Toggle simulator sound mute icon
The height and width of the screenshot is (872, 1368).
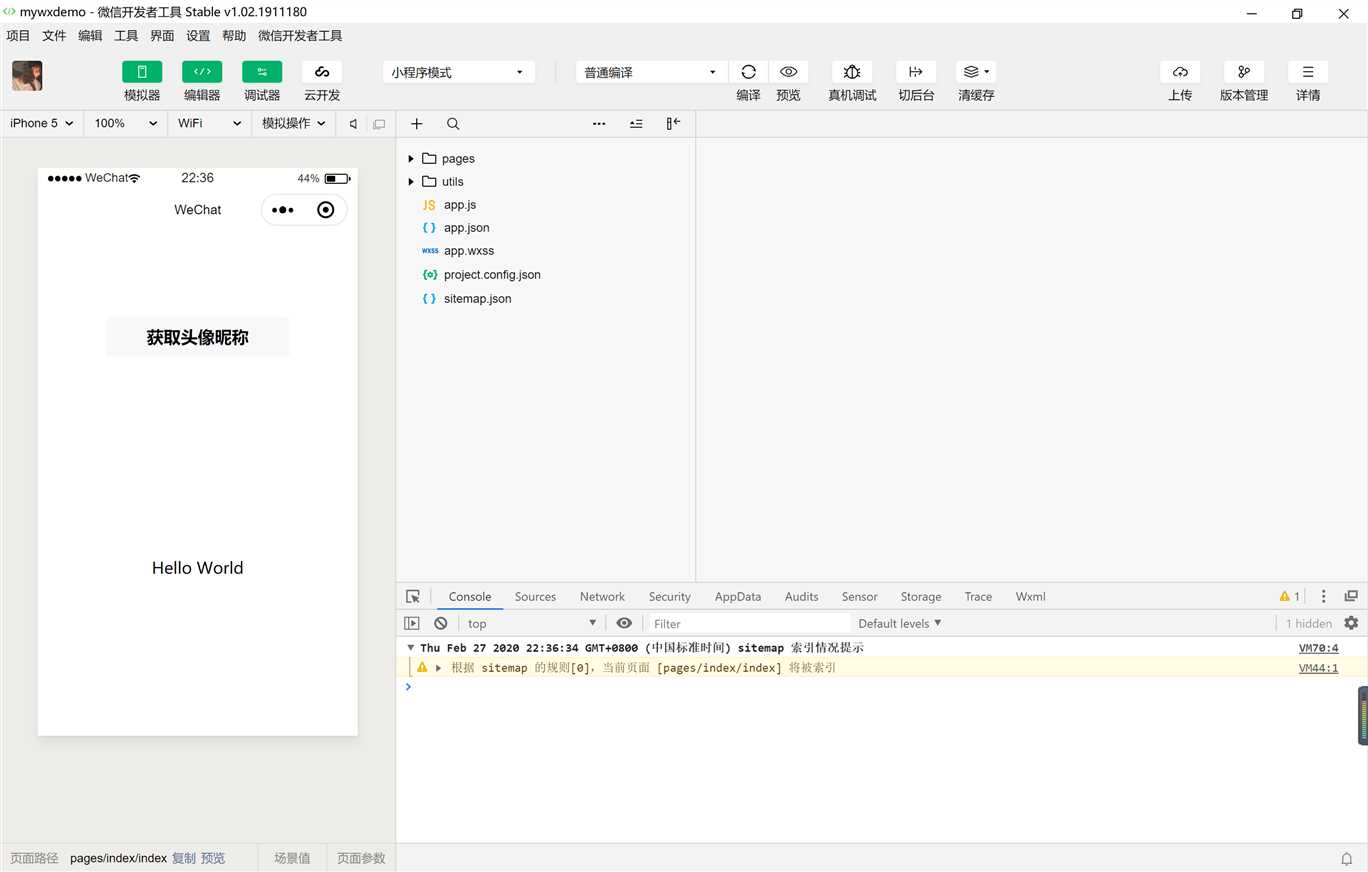click(353, 124)
